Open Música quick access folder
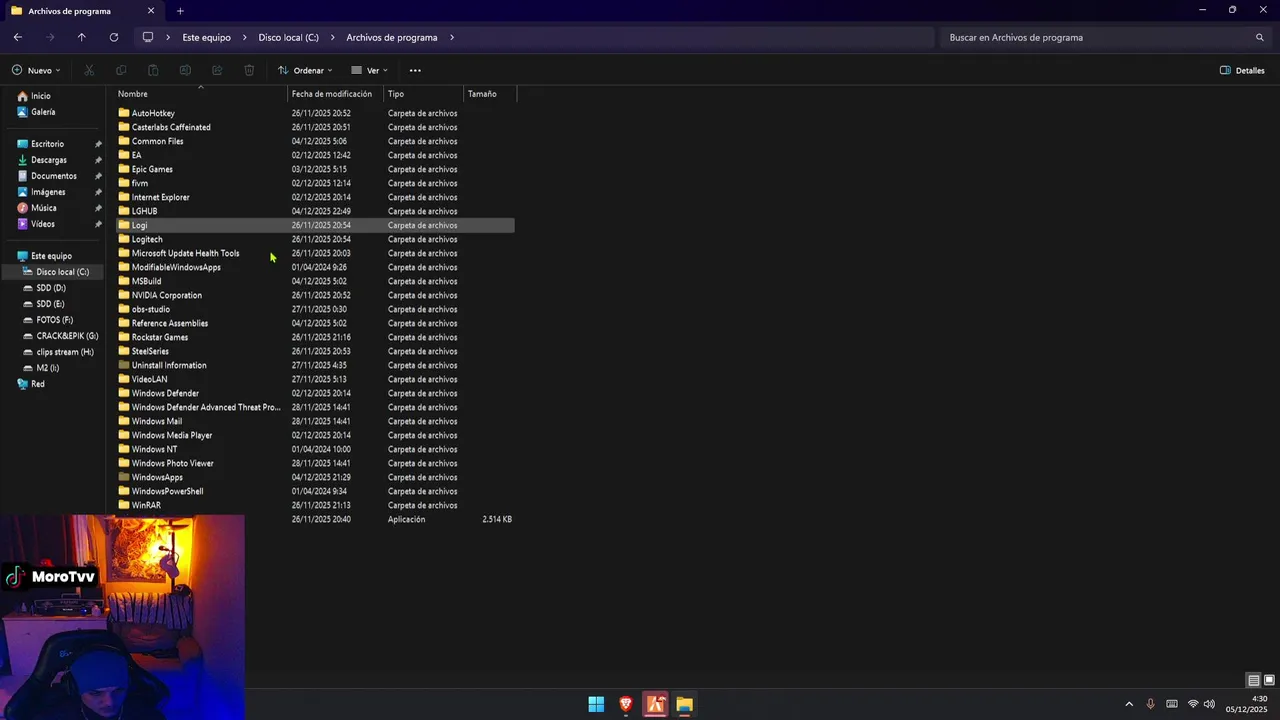The height and width of the screenshot is (720, 1280). pos(43,208)
